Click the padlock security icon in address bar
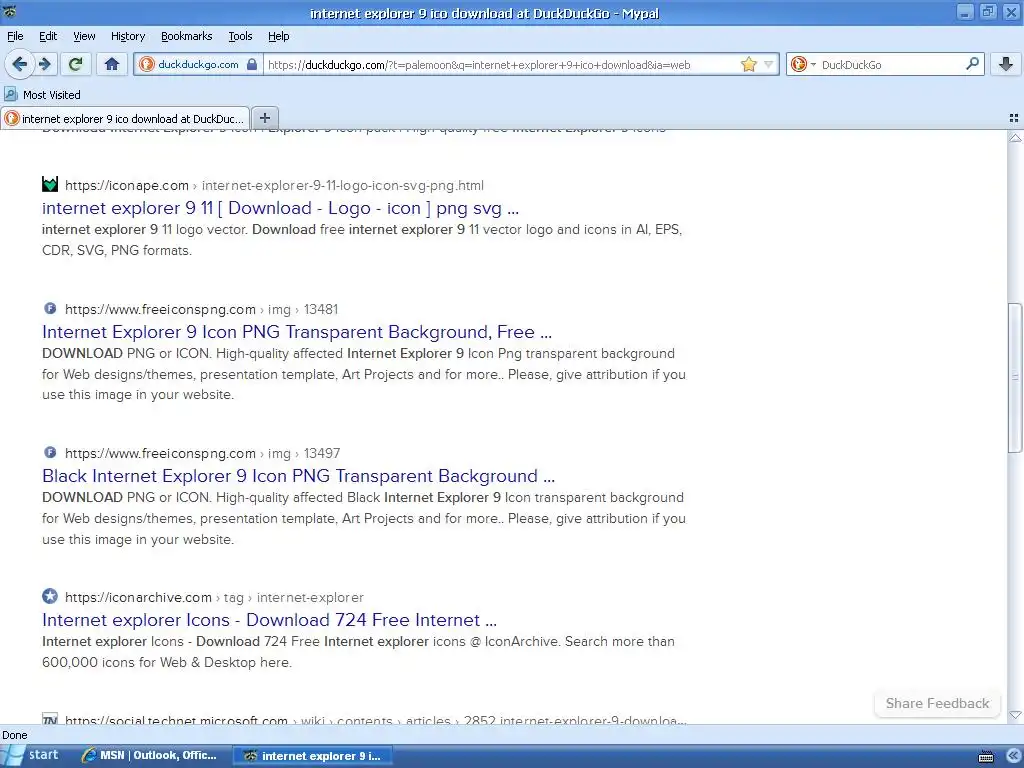The height and width of the screenshot is (768, 1024). coord(252,64)
